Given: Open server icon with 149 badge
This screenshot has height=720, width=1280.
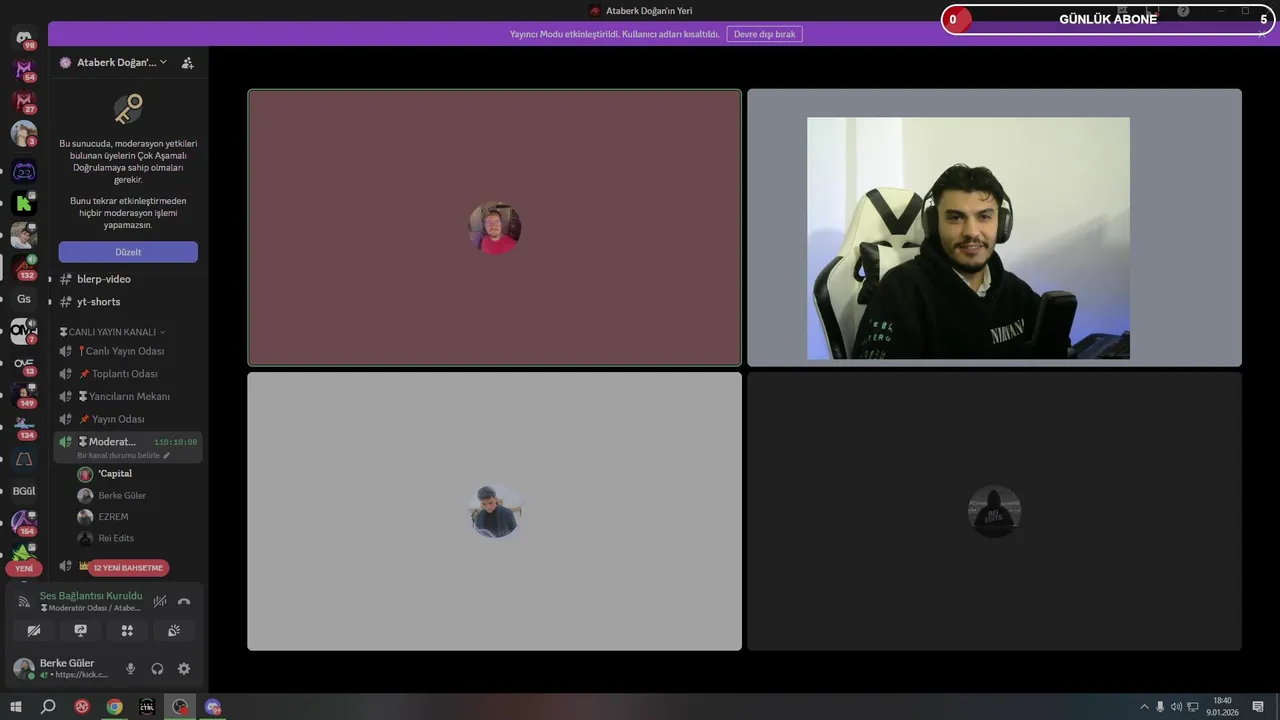Looking at the screenshot, I should (23, 395).
